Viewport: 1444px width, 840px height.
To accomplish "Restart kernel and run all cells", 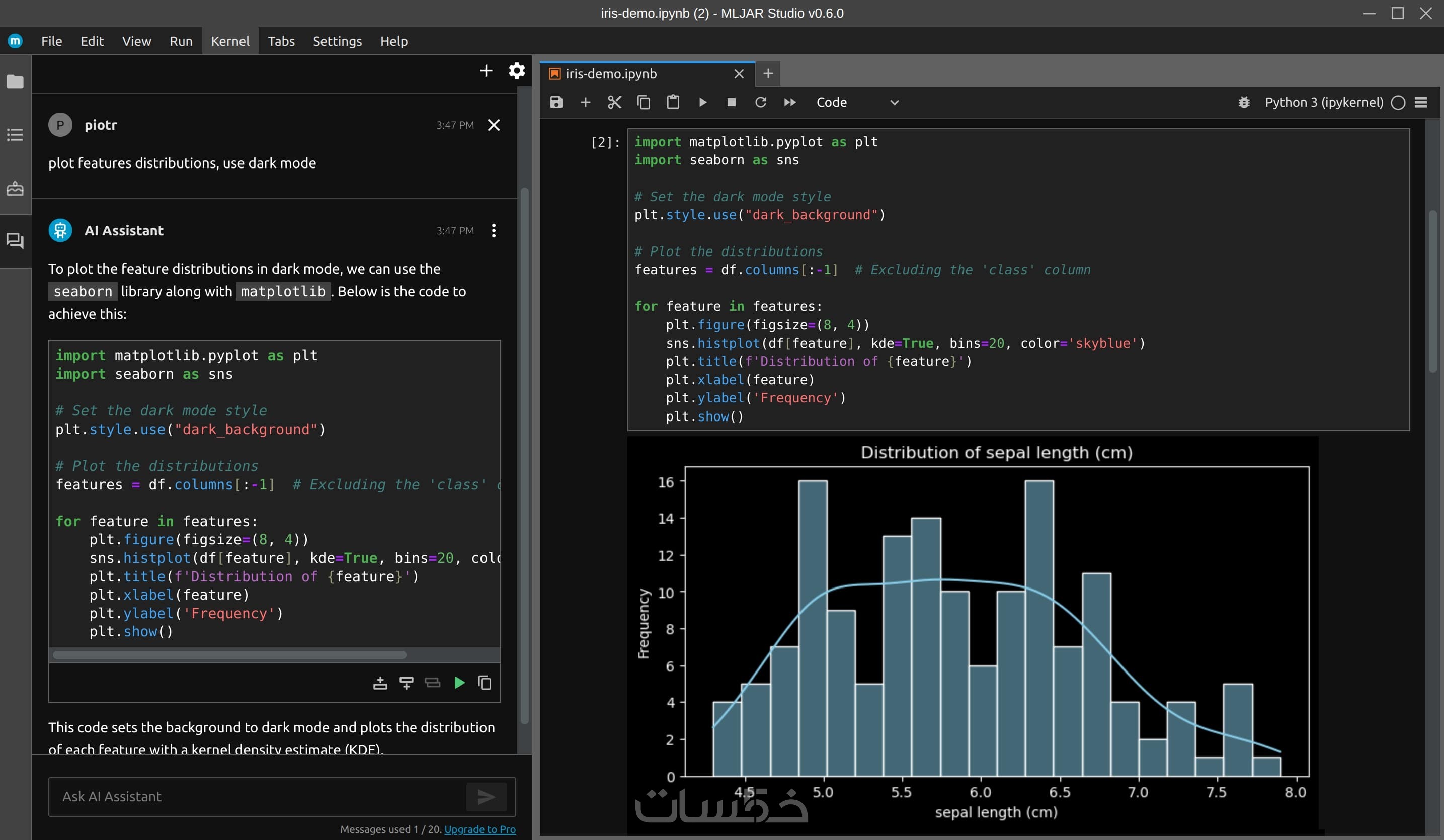I will tap(789, 102).
